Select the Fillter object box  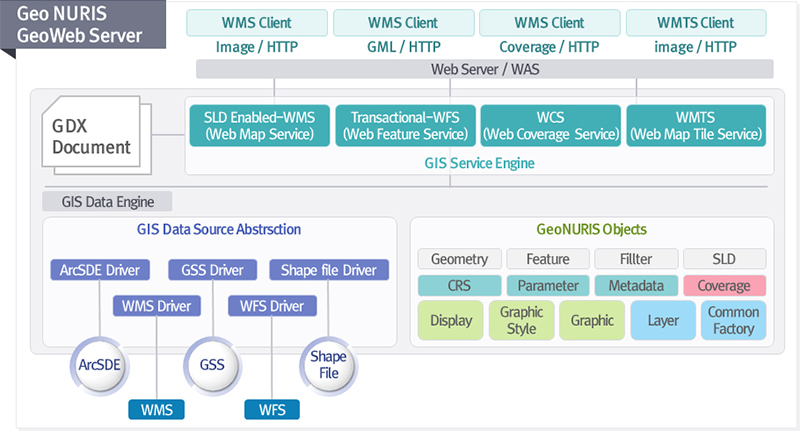tap(636, 259)
